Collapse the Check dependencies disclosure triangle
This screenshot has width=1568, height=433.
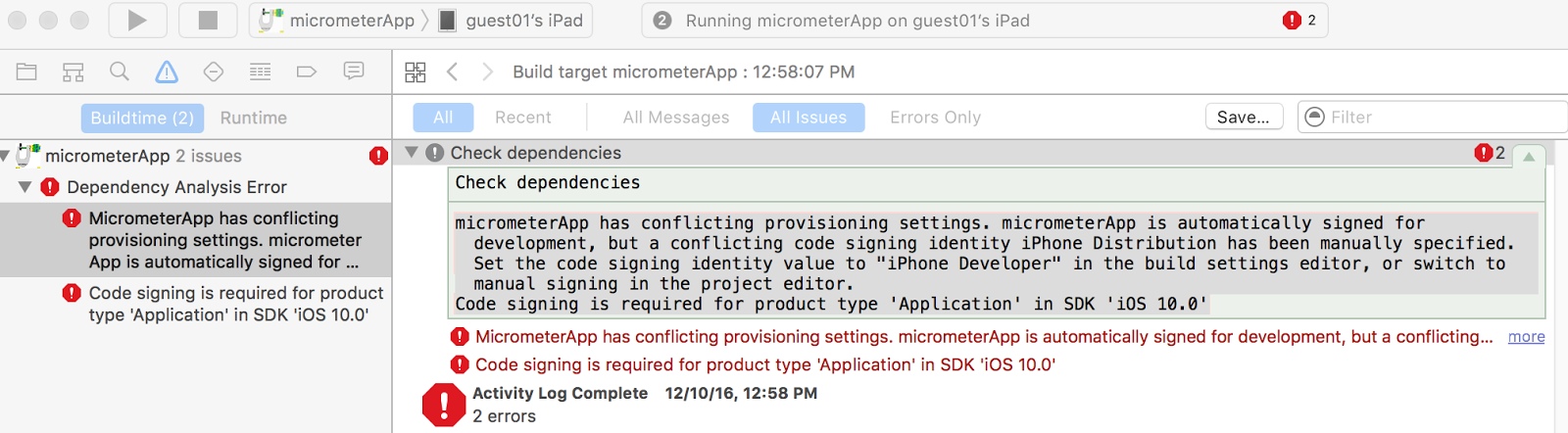[412, 152]
